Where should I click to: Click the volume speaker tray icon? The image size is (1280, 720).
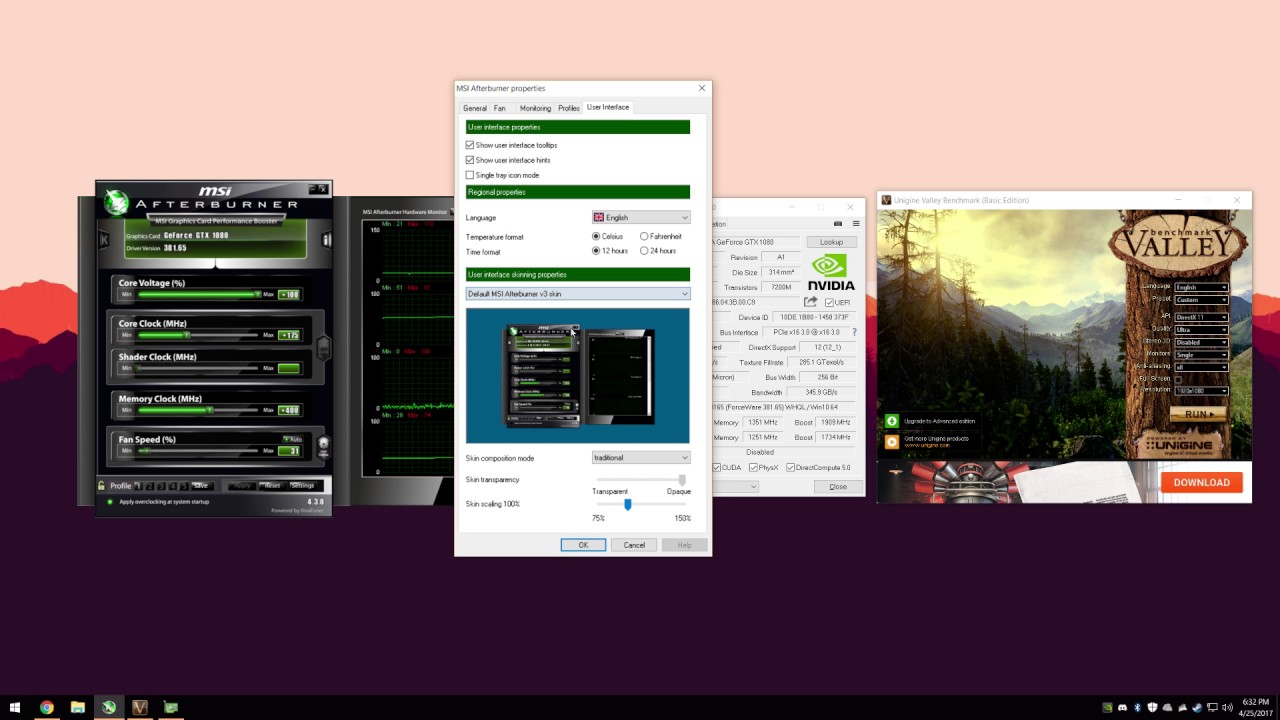1228,708
